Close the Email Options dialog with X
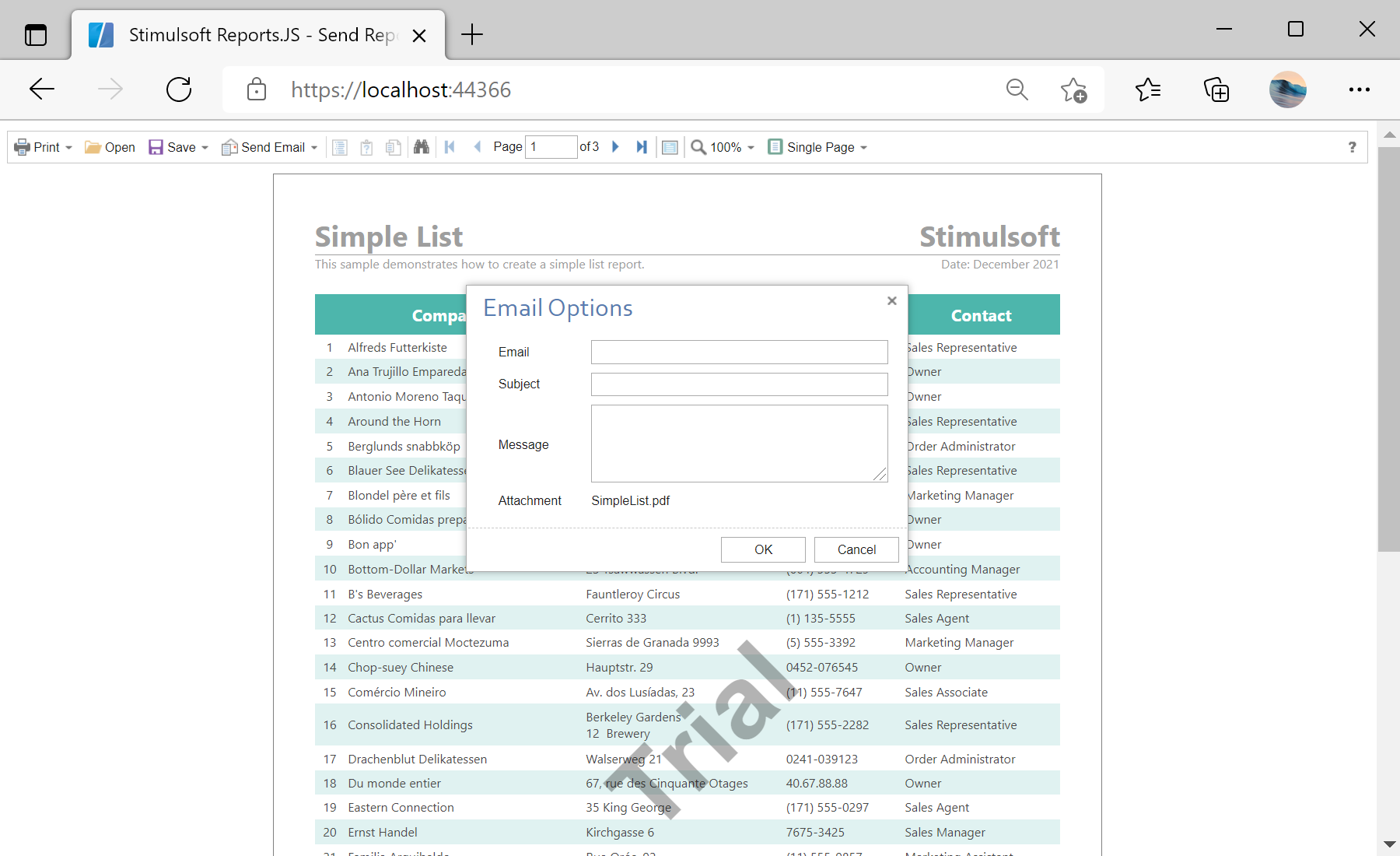Viewport: 1400px width, 856px height. pyautogui.click(x=892, y=301)
